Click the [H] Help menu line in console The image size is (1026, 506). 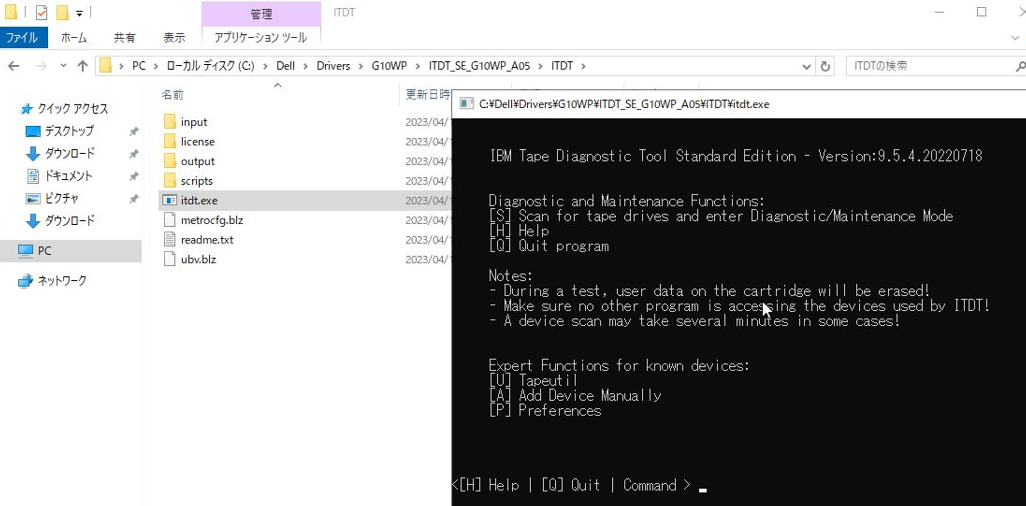pyautogui.click(x=519, y=231)
